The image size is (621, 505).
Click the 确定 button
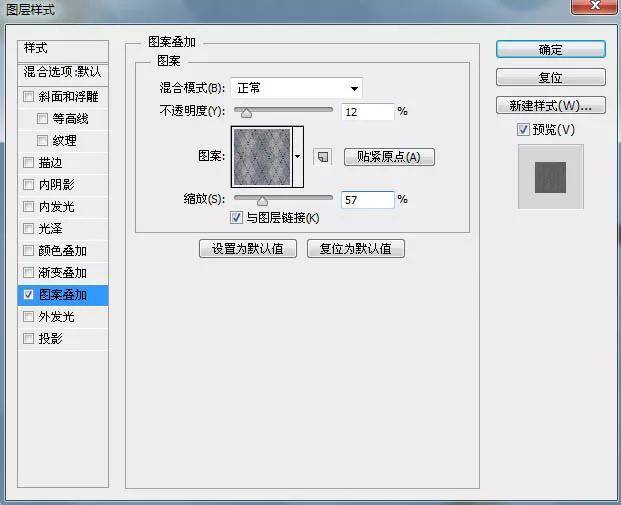click(x=550, y=49)
